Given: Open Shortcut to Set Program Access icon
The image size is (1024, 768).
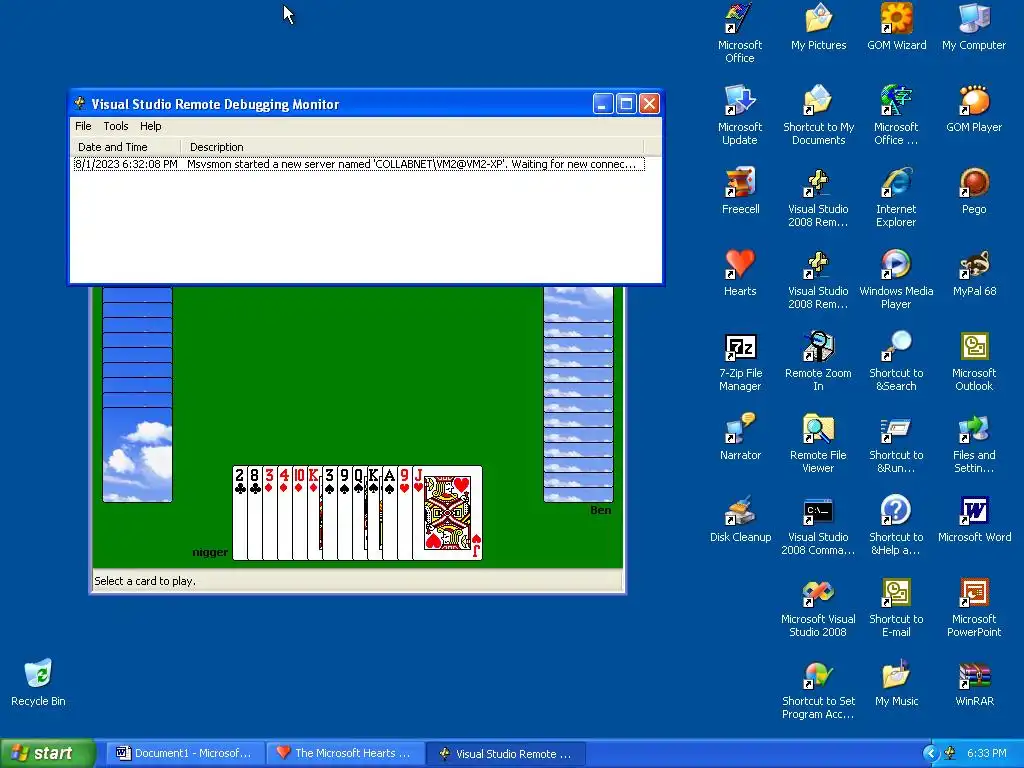Looking at the screenshot, I should (818, 689).
